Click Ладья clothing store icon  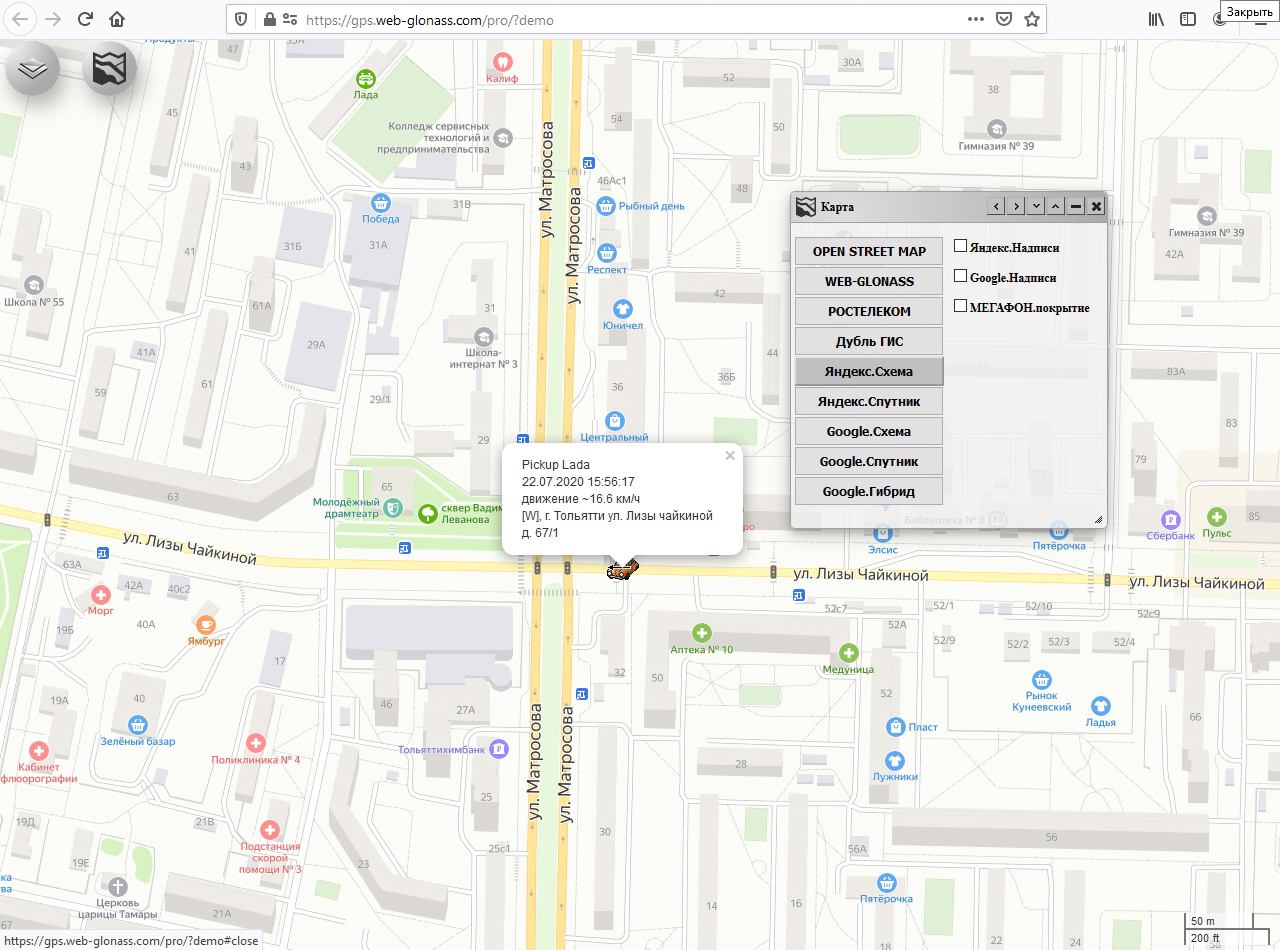1101,706
